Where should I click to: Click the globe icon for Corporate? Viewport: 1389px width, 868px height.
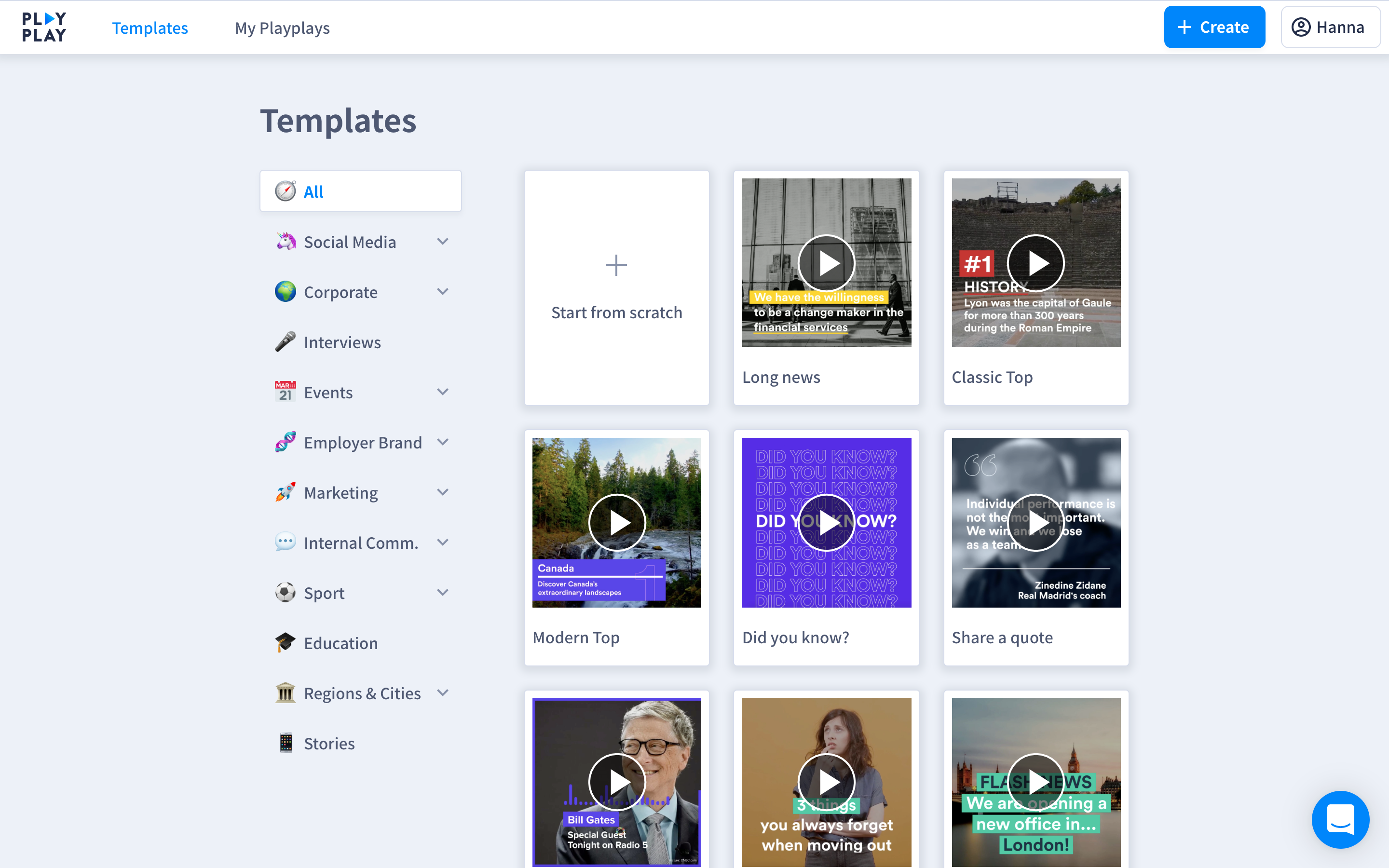tap(285, 292)
